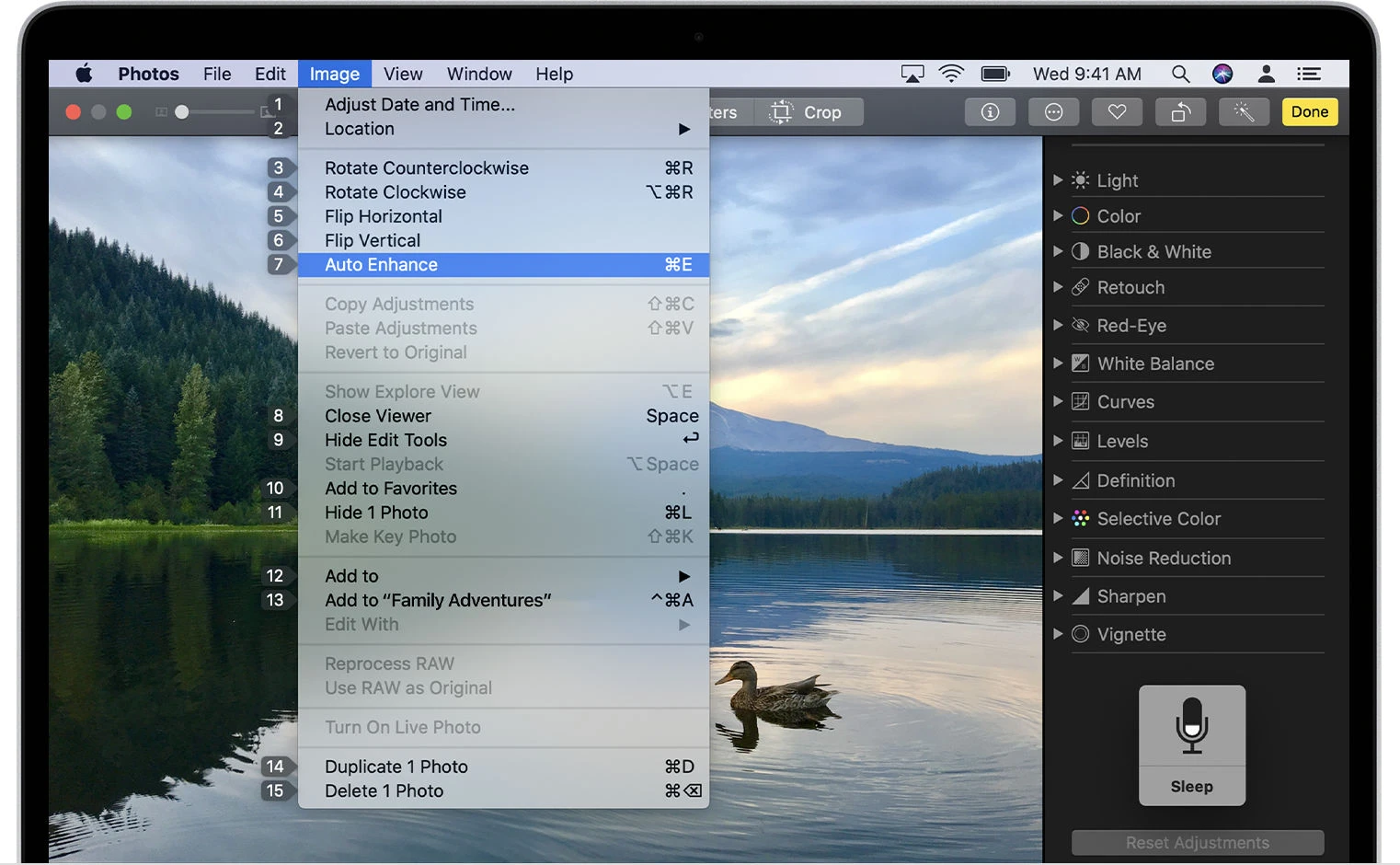Click the Rotate icon in toolbar
The height and width of the screenshot is (865, 1400).
coord(1181,112)
